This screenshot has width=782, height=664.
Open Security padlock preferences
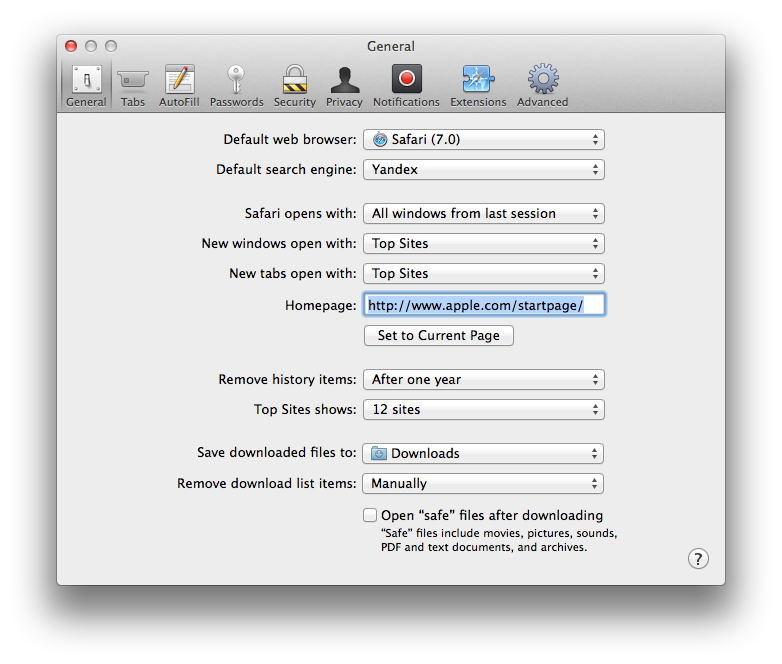pyautogui.click(x=295, y=86)
